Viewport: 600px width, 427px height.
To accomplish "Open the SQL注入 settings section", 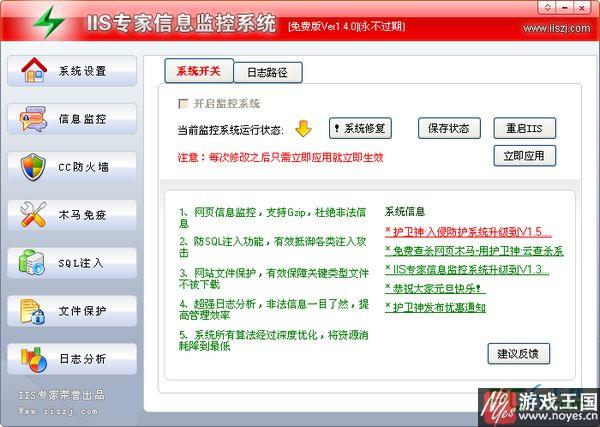I will click(72, 263).
